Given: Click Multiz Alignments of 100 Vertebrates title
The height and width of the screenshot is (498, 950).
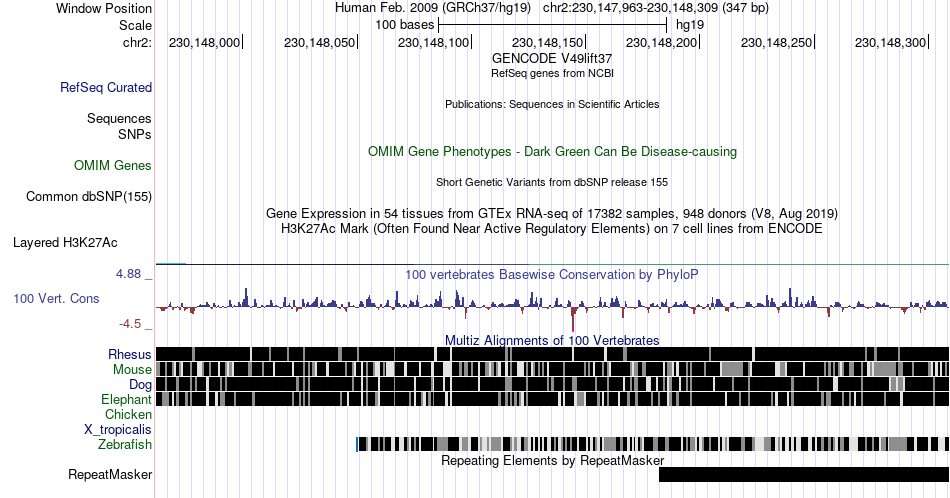Looking at the screenshot, I should coord(552,340).
